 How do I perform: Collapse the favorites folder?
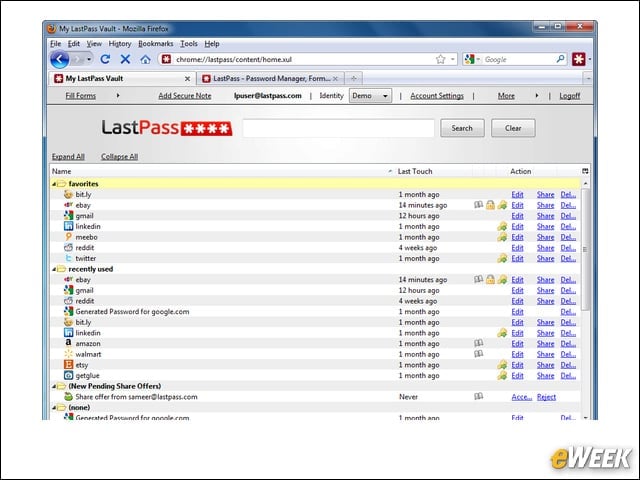(x=54, y=184)
